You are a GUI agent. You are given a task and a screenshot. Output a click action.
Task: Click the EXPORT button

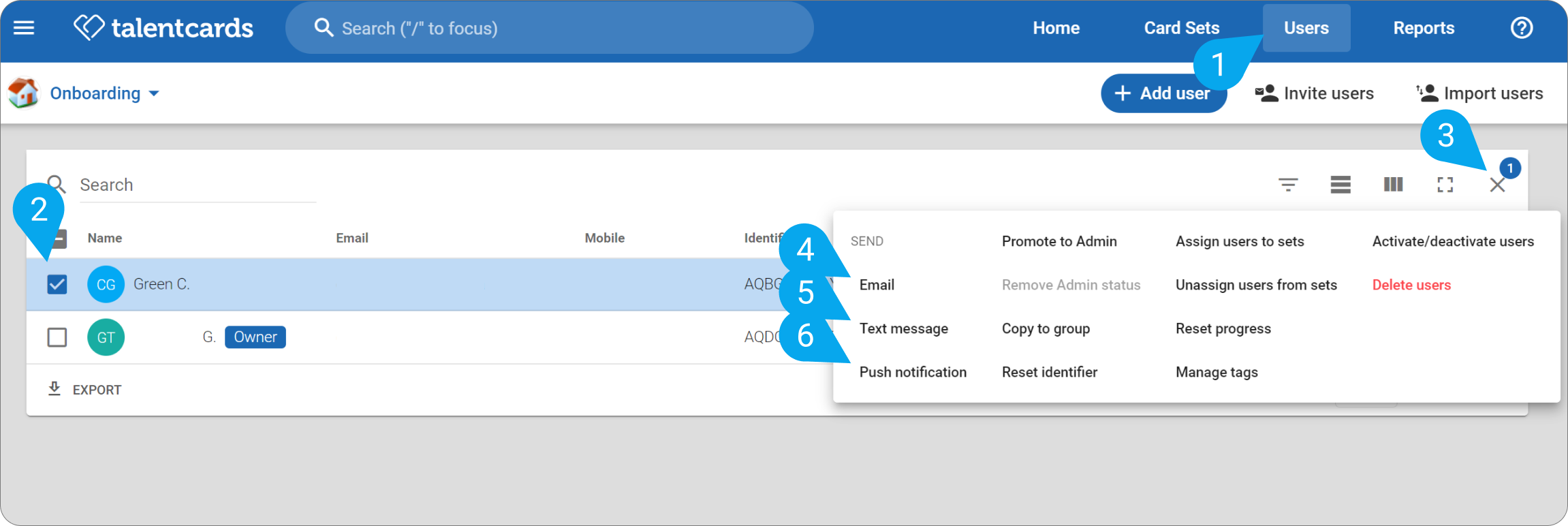tap(84, 390)
